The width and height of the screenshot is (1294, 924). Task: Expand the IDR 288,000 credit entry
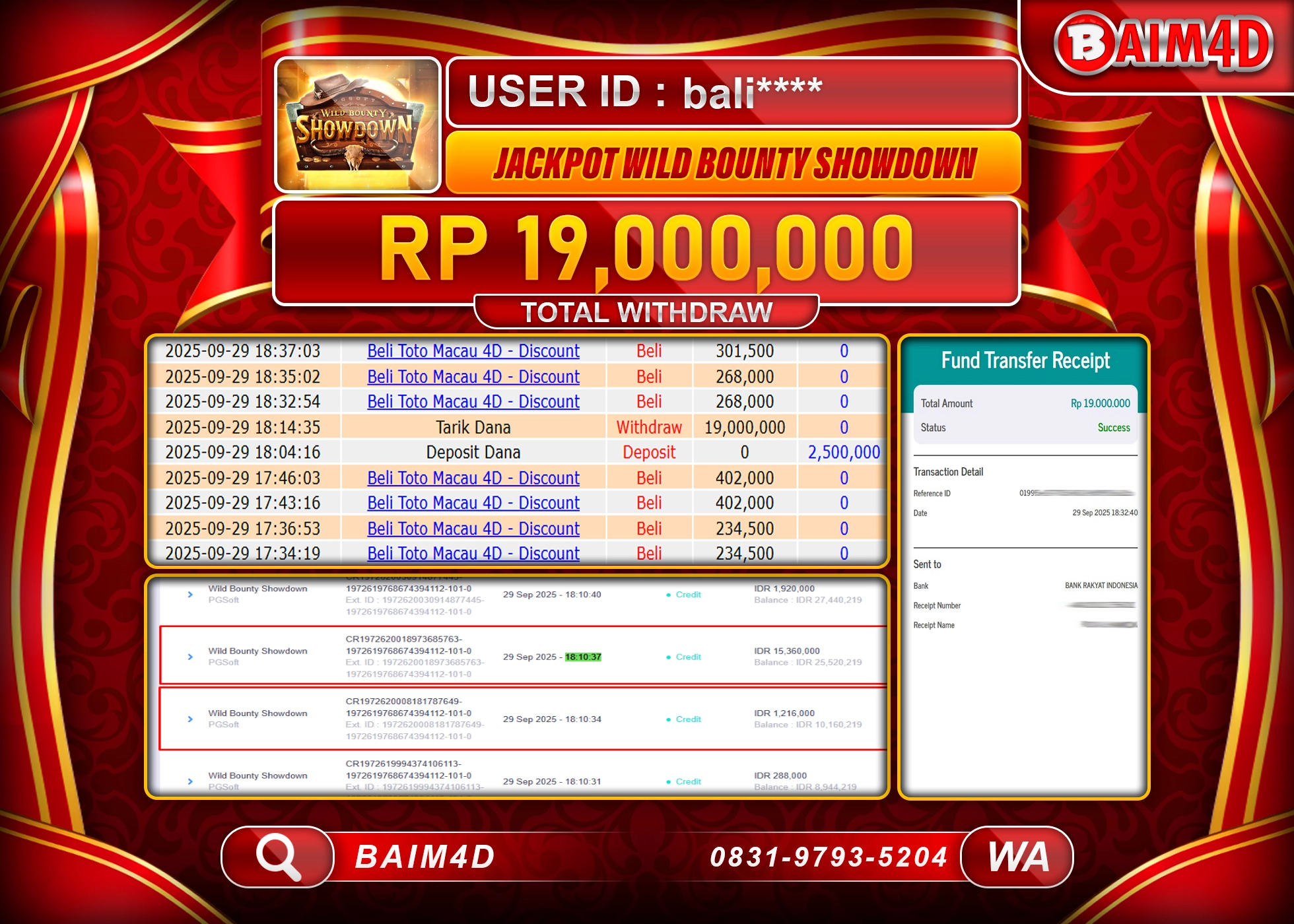[x=191, y=782]
